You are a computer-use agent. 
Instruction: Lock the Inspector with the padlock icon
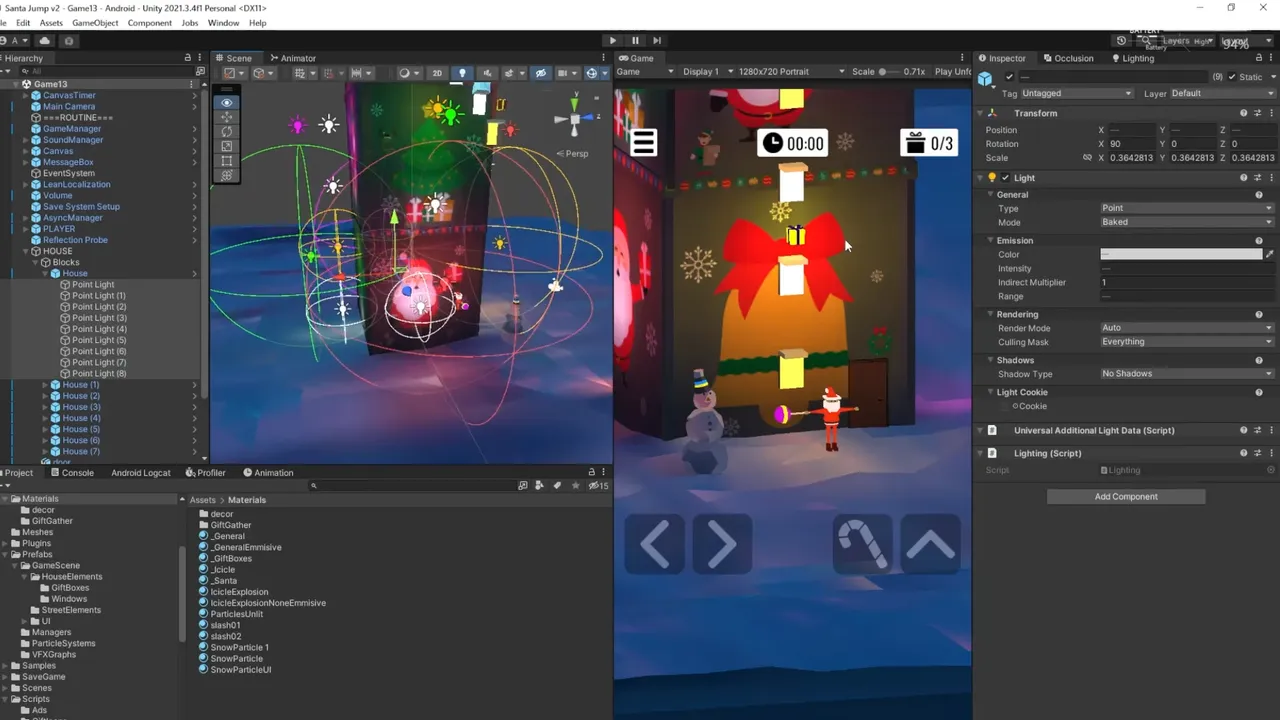tap(1259, 58)
